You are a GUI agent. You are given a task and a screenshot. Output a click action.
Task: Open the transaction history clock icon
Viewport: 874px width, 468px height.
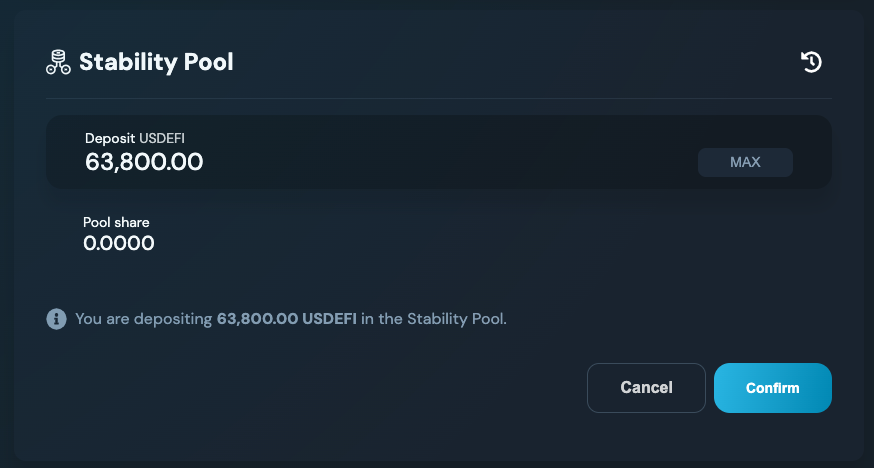coord(811,62)
